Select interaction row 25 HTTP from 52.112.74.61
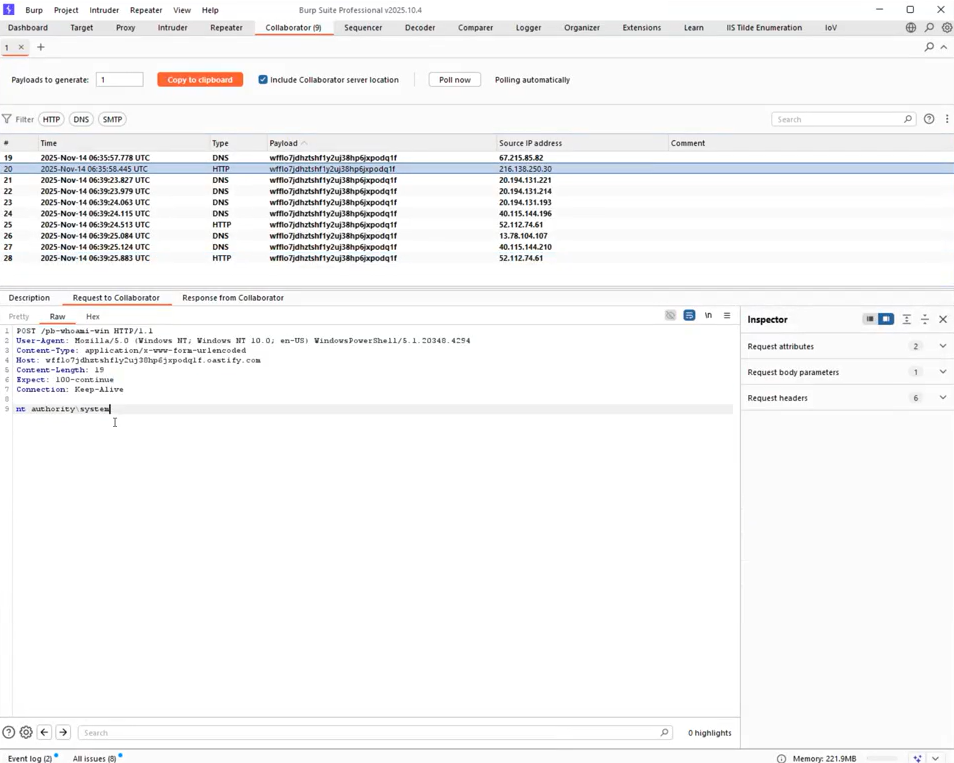This screenshot has width=954, height=763. tap(477, 225)
